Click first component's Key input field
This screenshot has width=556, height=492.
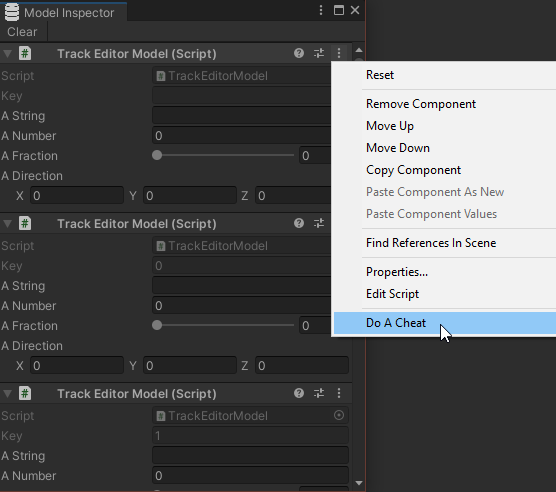coord(241,96)
